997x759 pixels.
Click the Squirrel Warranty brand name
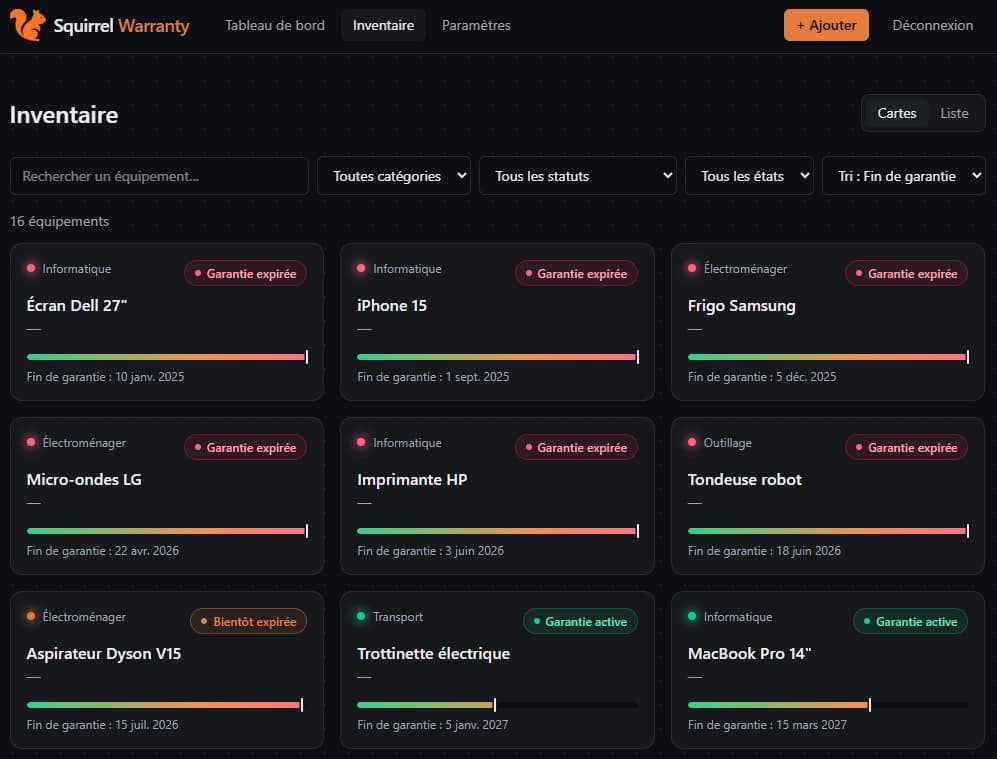tap(121, 26)
